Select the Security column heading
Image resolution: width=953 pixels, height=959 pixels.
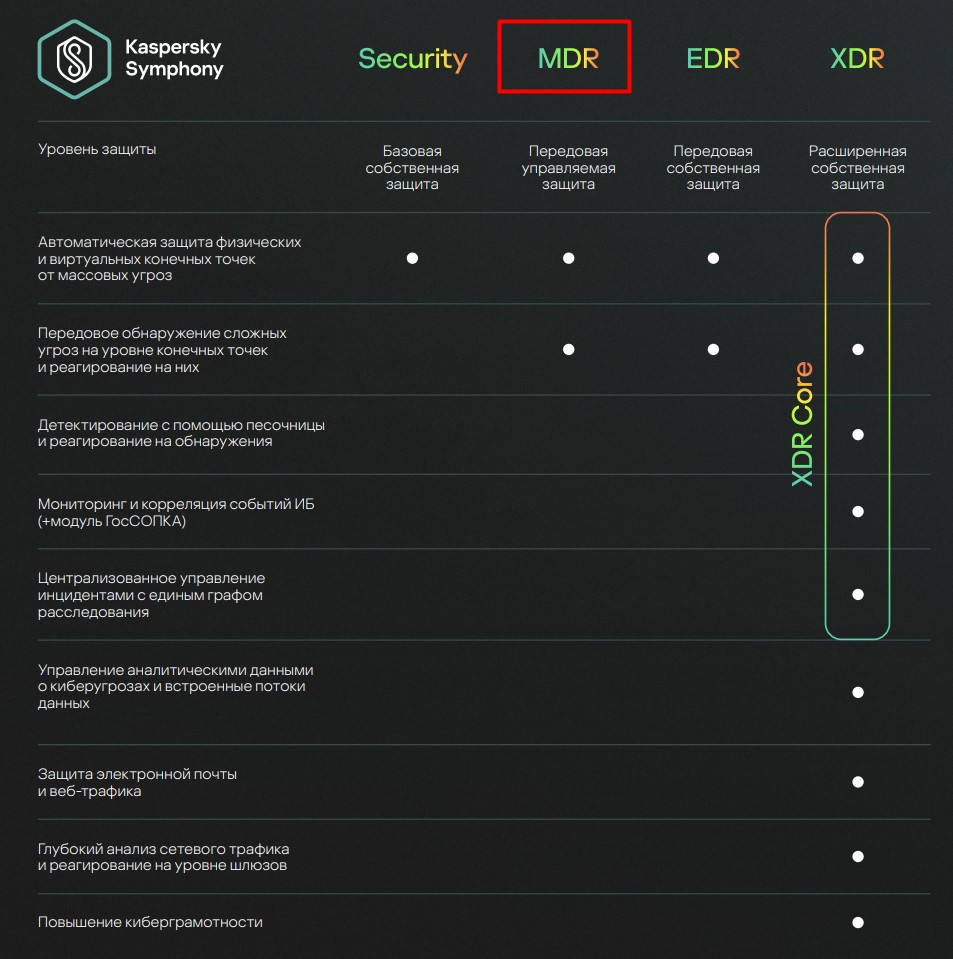(x=412, y=59)
